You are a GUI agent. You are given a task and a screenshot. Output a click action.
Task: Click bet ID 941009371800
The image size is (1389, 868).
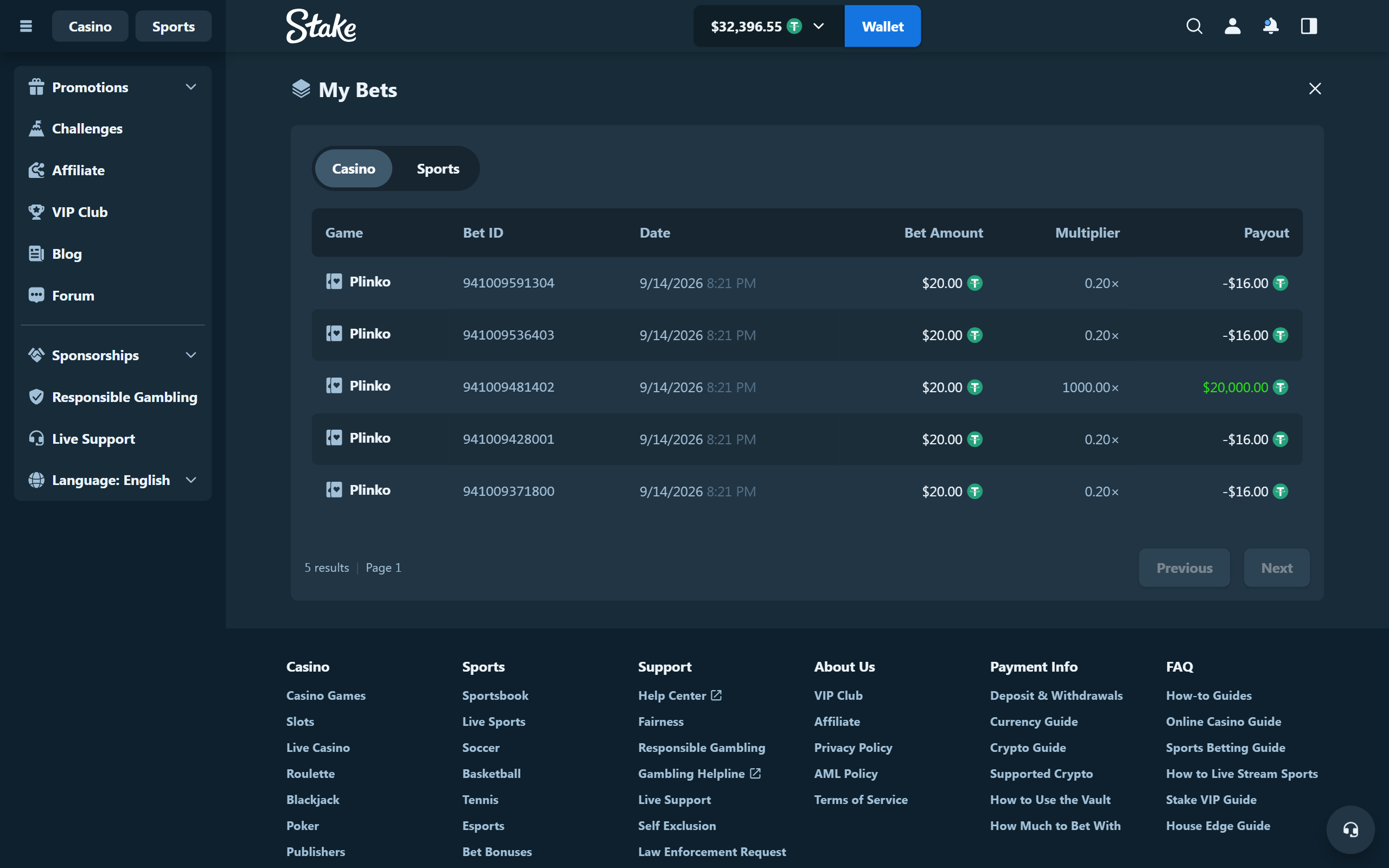point(508,492)
